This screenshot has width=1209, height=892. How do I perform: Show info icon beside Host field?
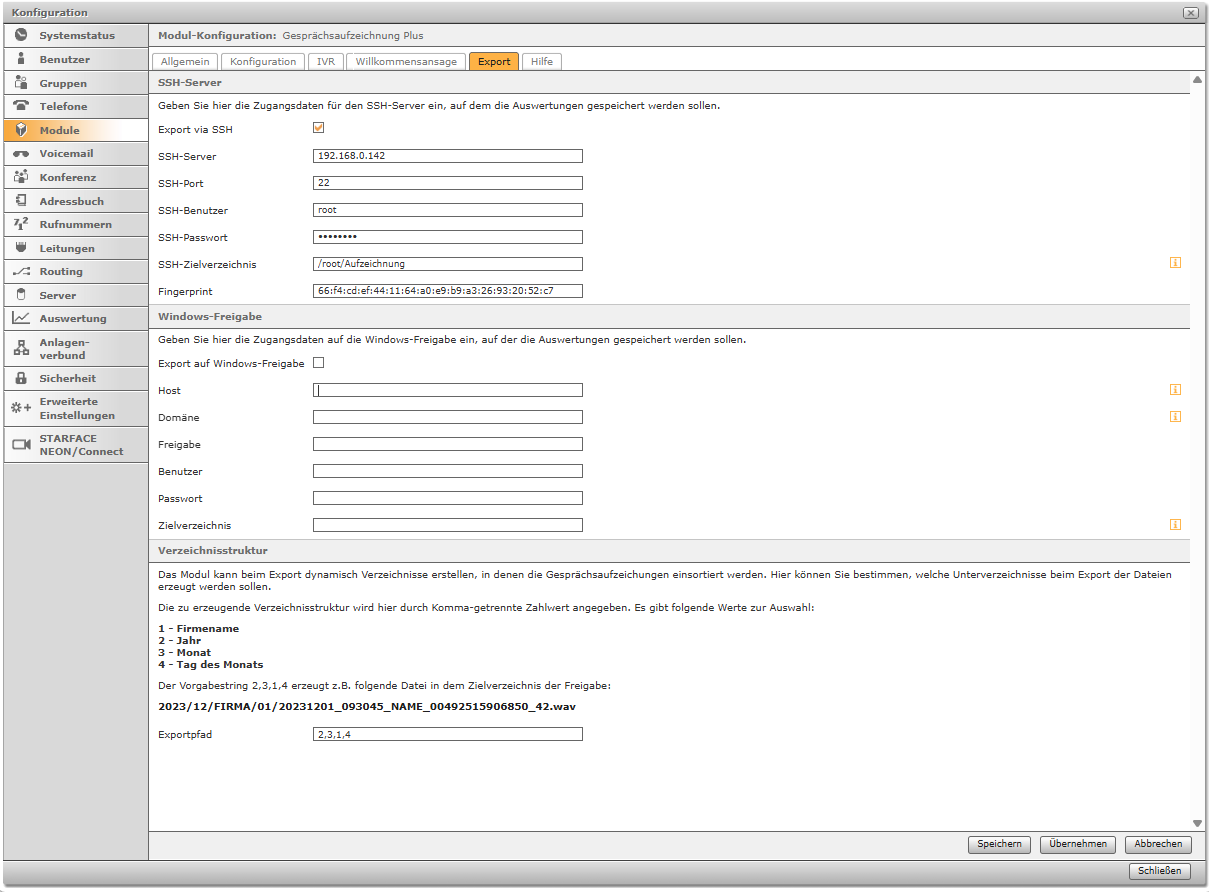(1176, 390)
